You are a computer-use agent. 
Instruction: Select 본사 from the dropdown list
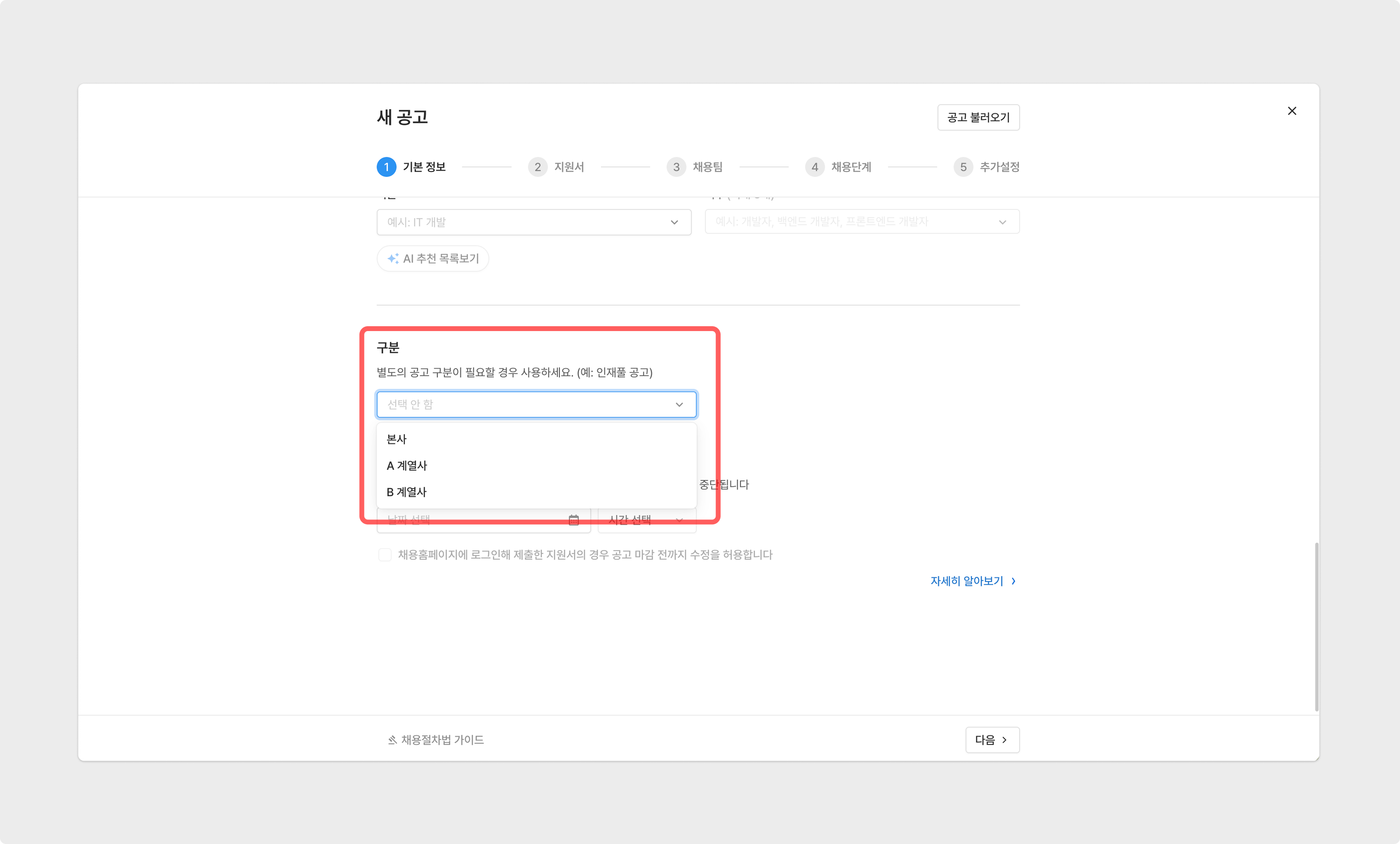tap(397, 439)
